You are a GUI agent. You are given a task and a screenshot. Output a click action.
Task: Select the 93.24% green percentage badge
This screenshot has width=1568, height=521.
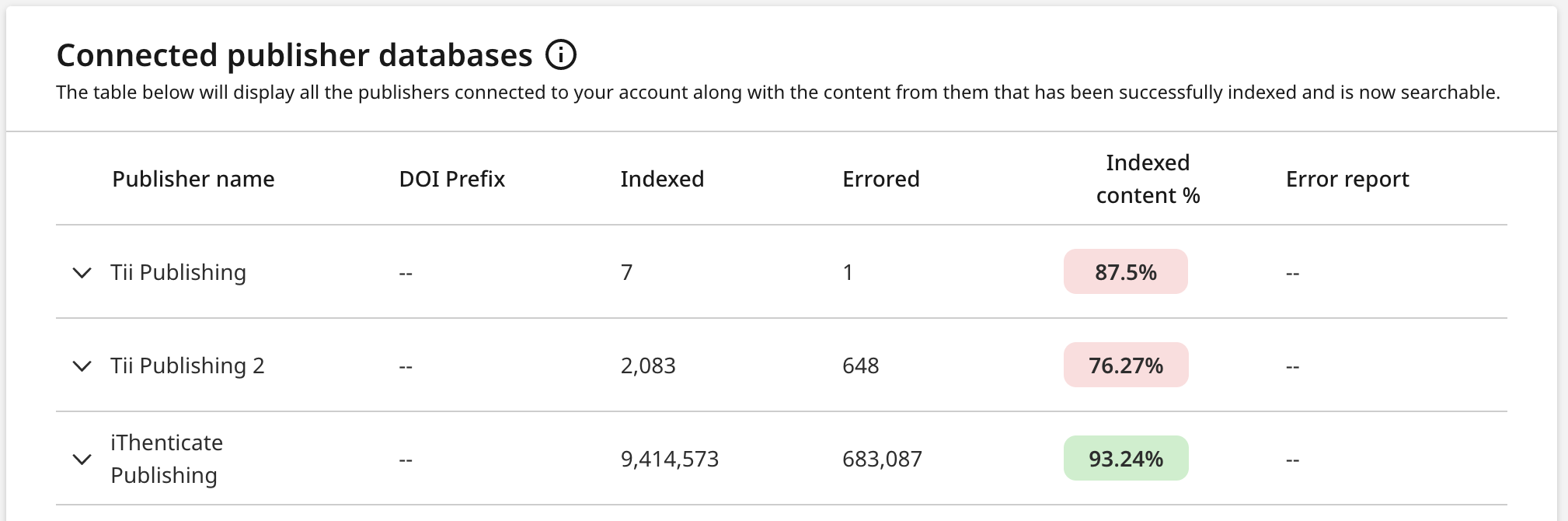click(x=1126, y=458)
